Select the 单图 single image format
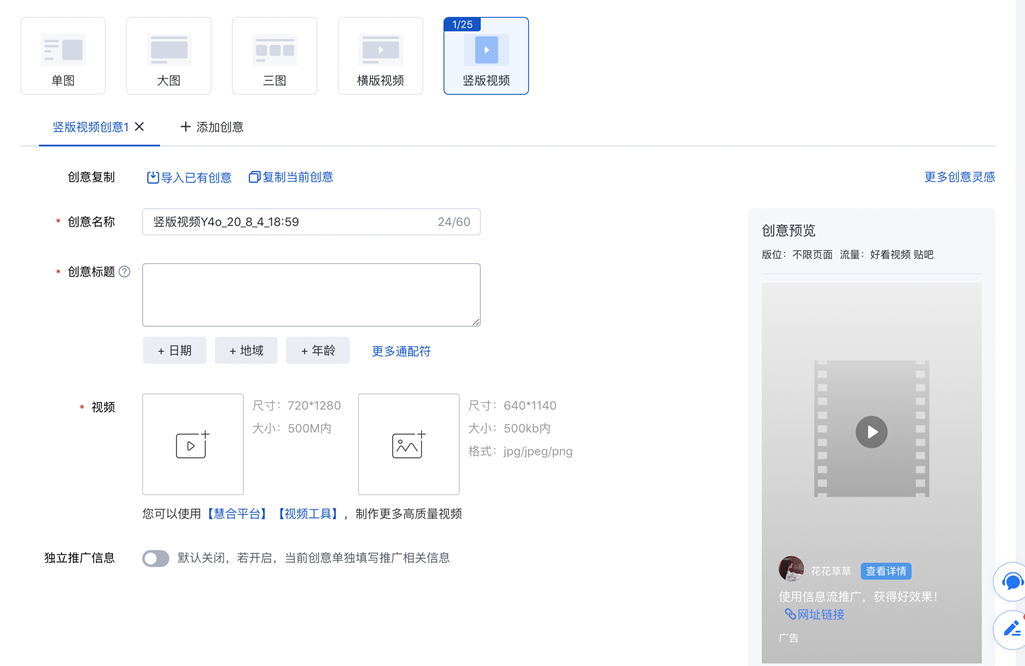The width and height of the screenshot is (1025, 666). click(62, 55)
